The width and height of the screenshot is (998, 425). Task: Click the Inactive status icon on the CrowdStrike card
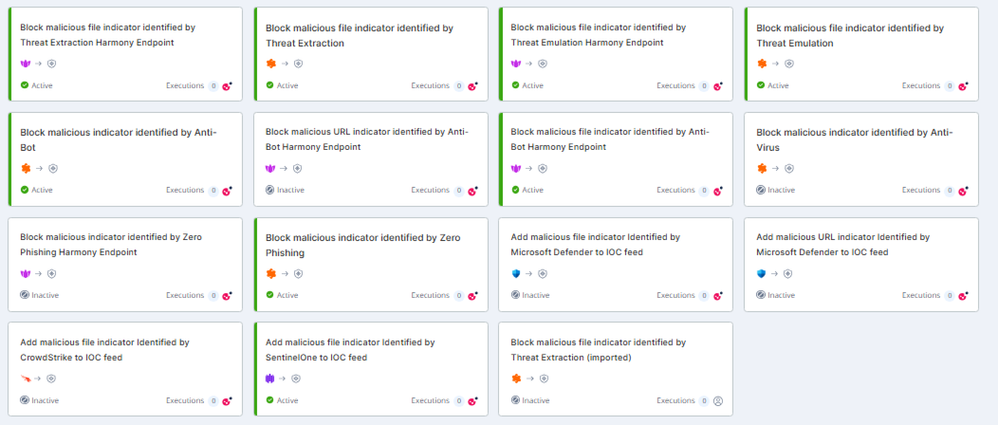pyautogui.click(x=25, y=400)
